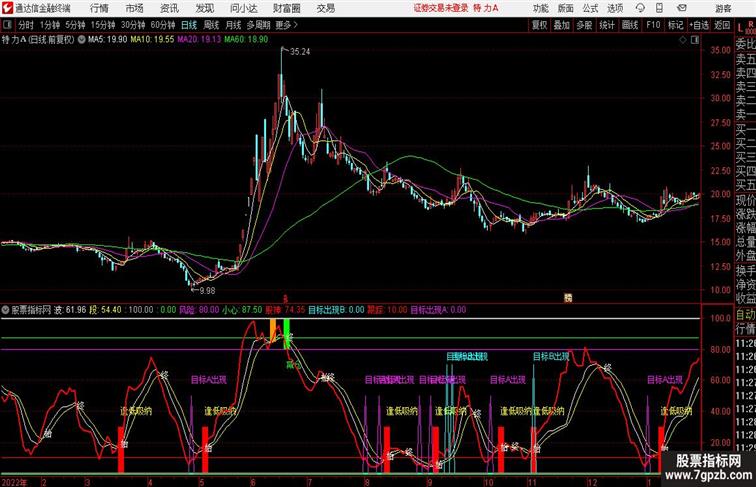This screenshot has height=487, width=756.
Task: Click 证券交易未登录 login status
Action: pos(441,8)
